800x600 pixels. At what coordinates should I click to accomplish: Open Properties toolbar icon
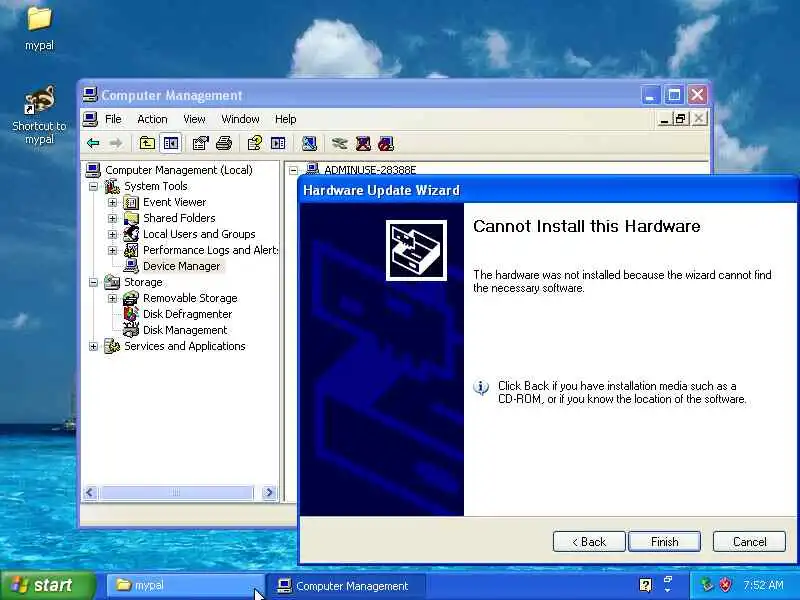(x=200, y=143)
